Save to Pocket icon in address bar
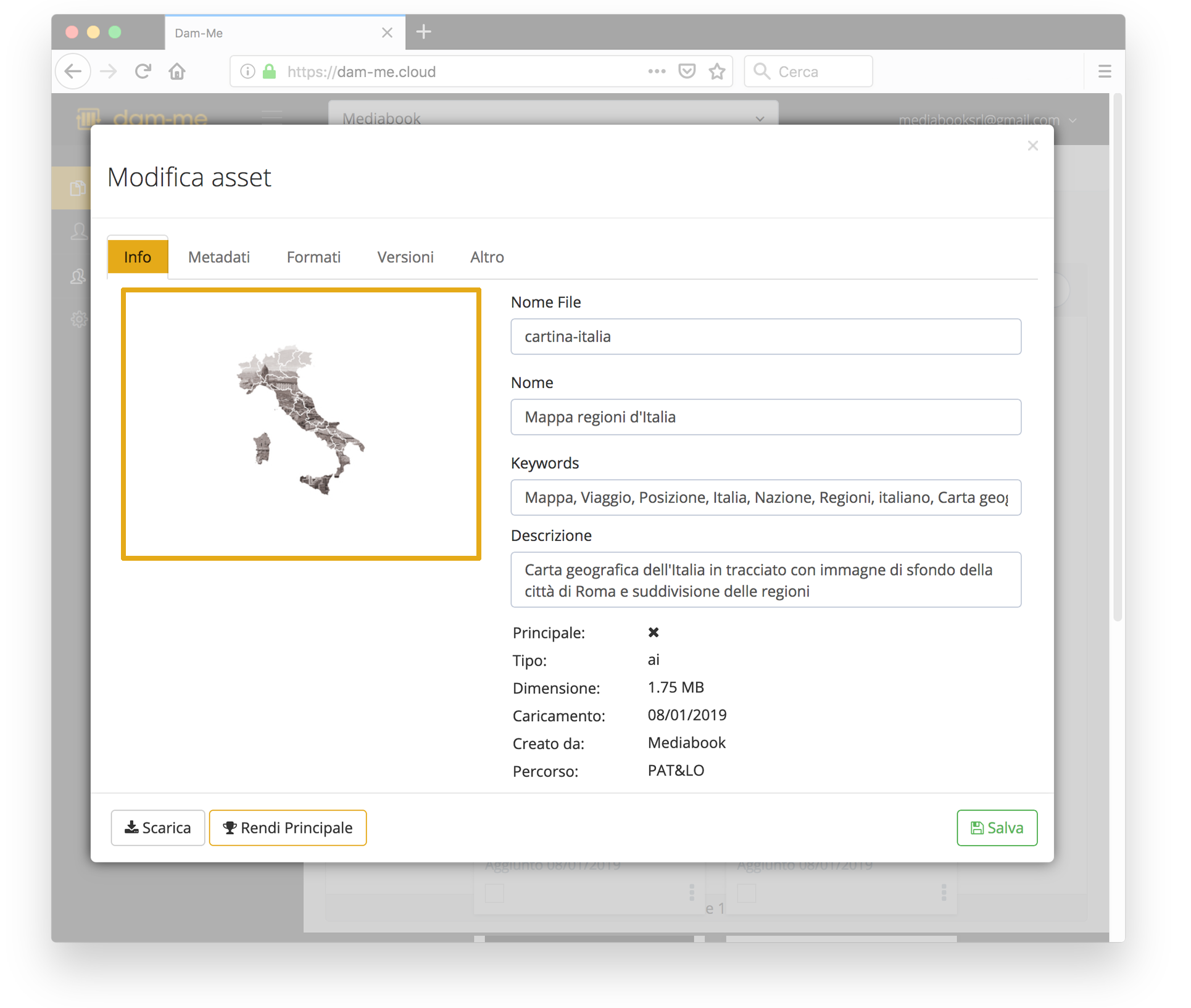Viewport: 1191px width, 1008px height. [x=686, y=72]
